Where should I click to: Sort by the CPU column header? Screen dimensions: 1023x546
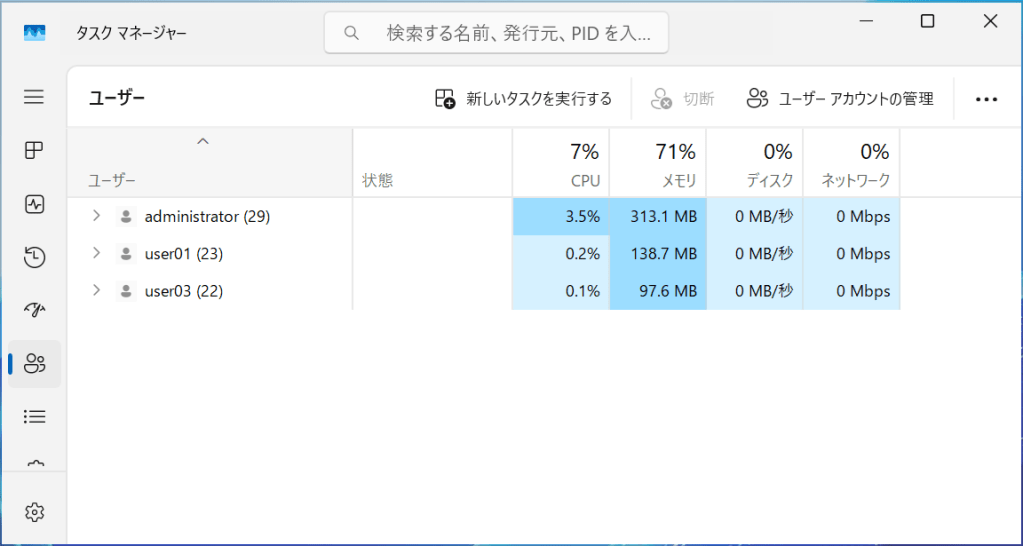(561, 164)
